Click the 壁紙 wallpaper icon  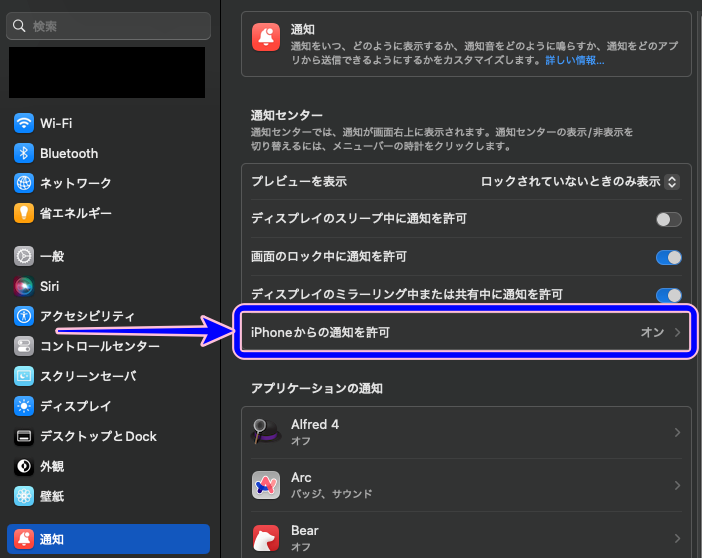click(x=24, y=496)
